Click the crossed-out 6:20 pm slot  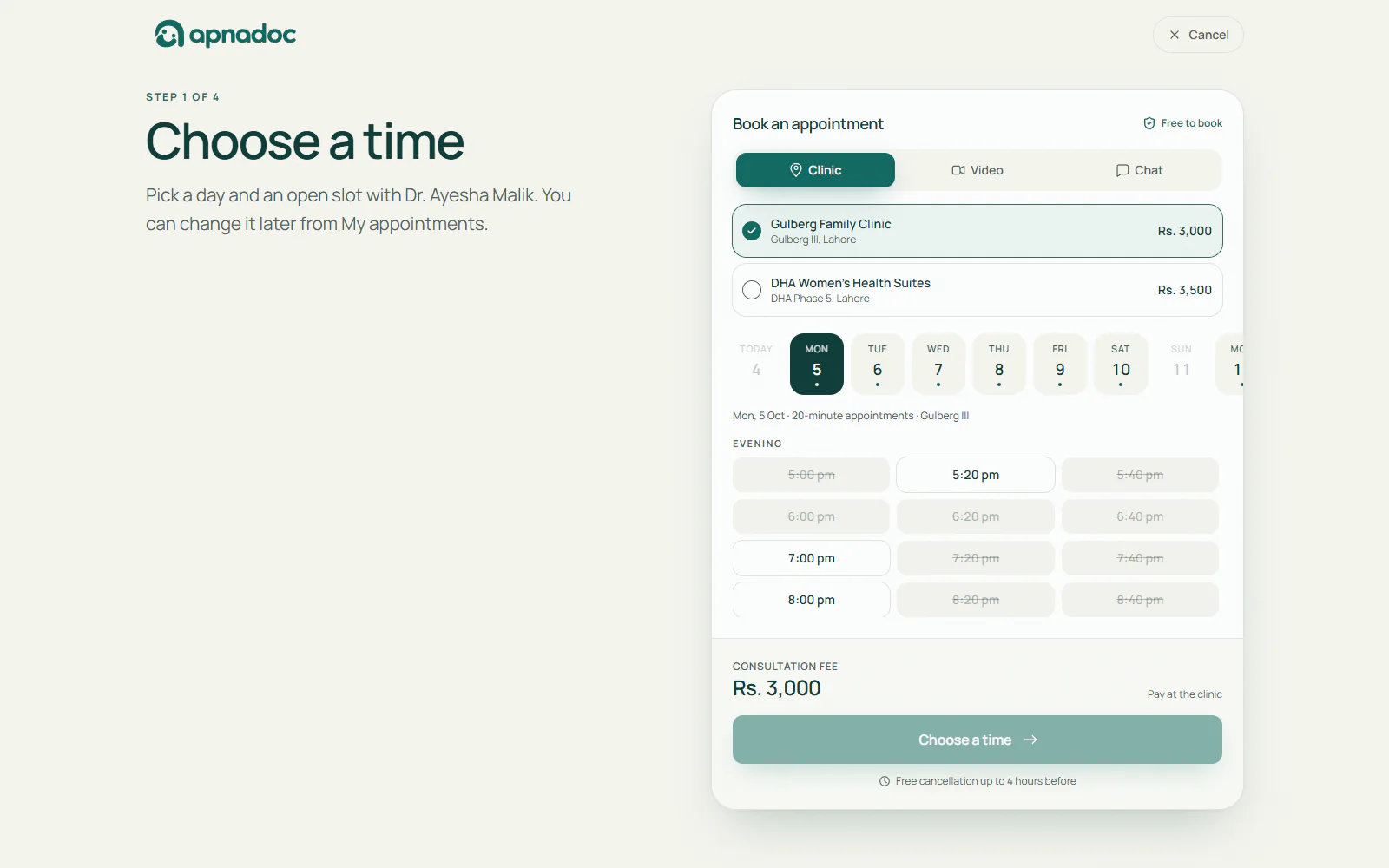[976, 516]
